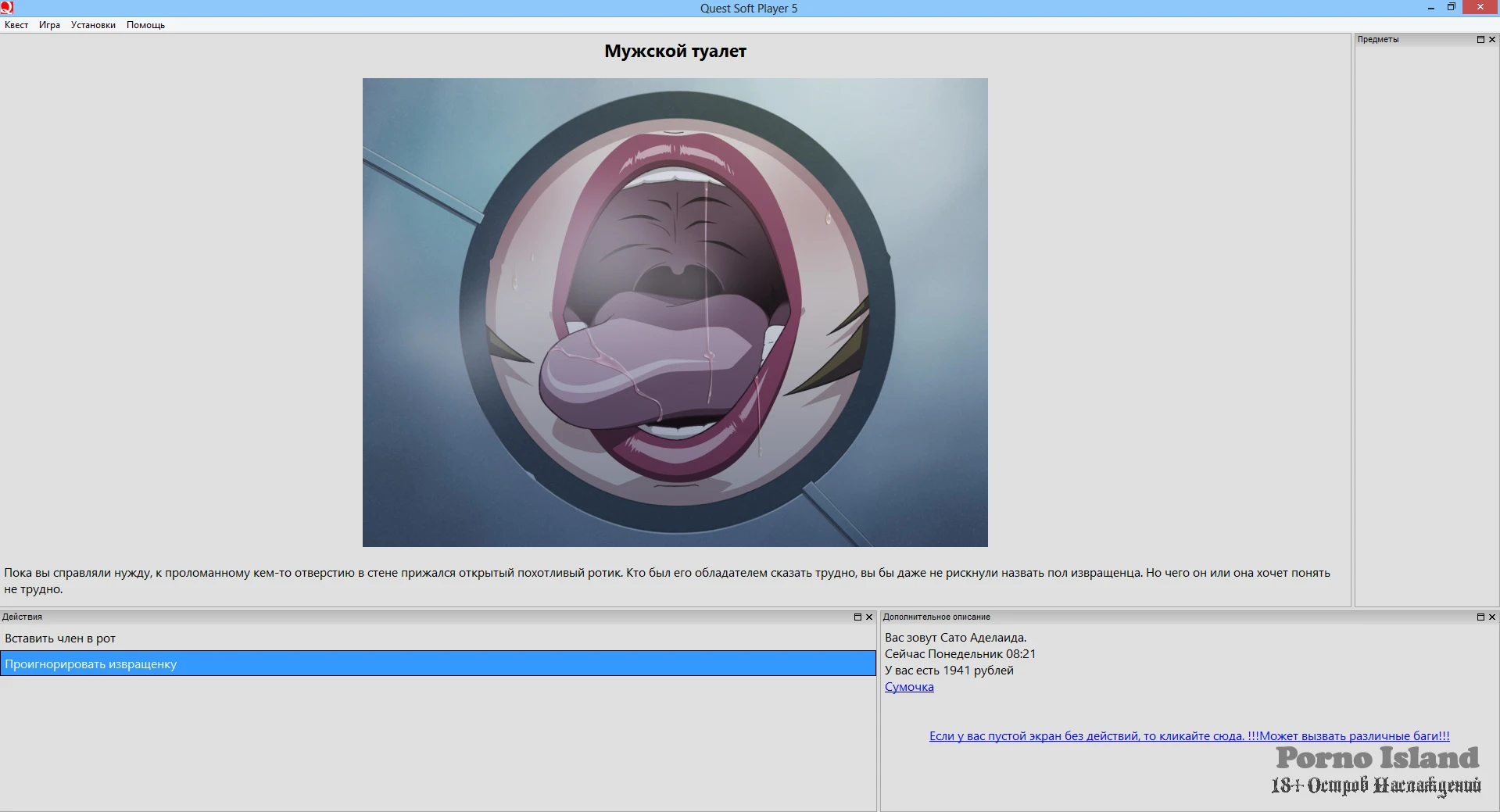Open the Игра menu

(x=49, y=25)
